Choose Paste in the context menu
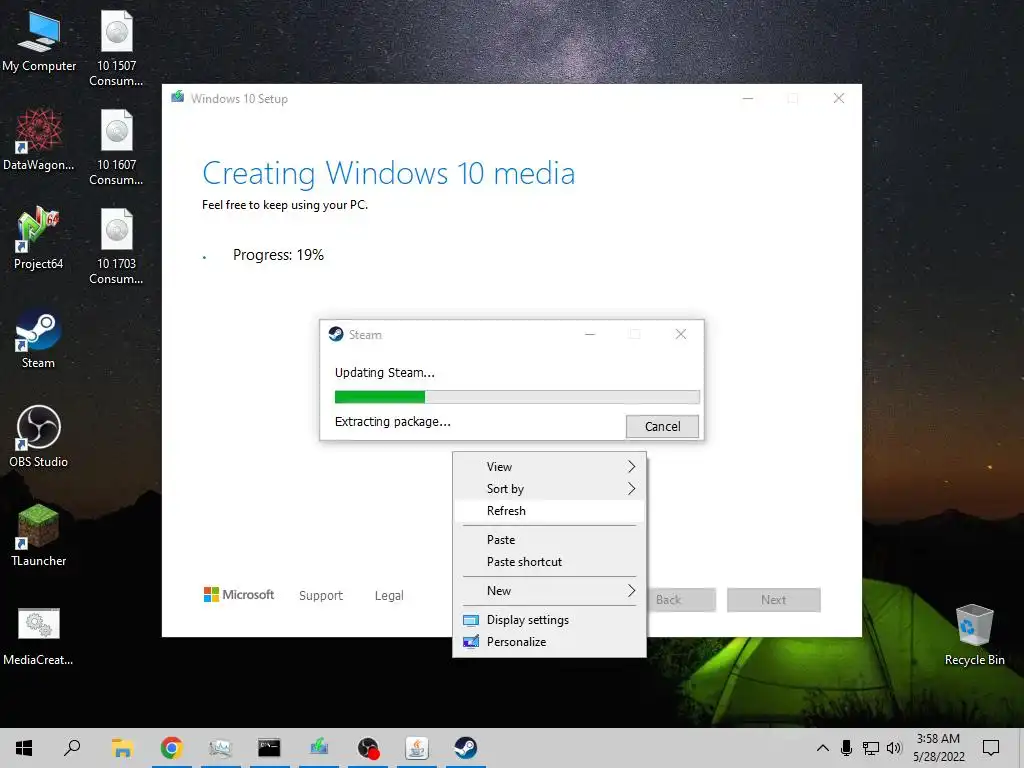Image resolution: width=1024 pixels, height=768 pixels. pyautogui.click(x=549, y=539)
